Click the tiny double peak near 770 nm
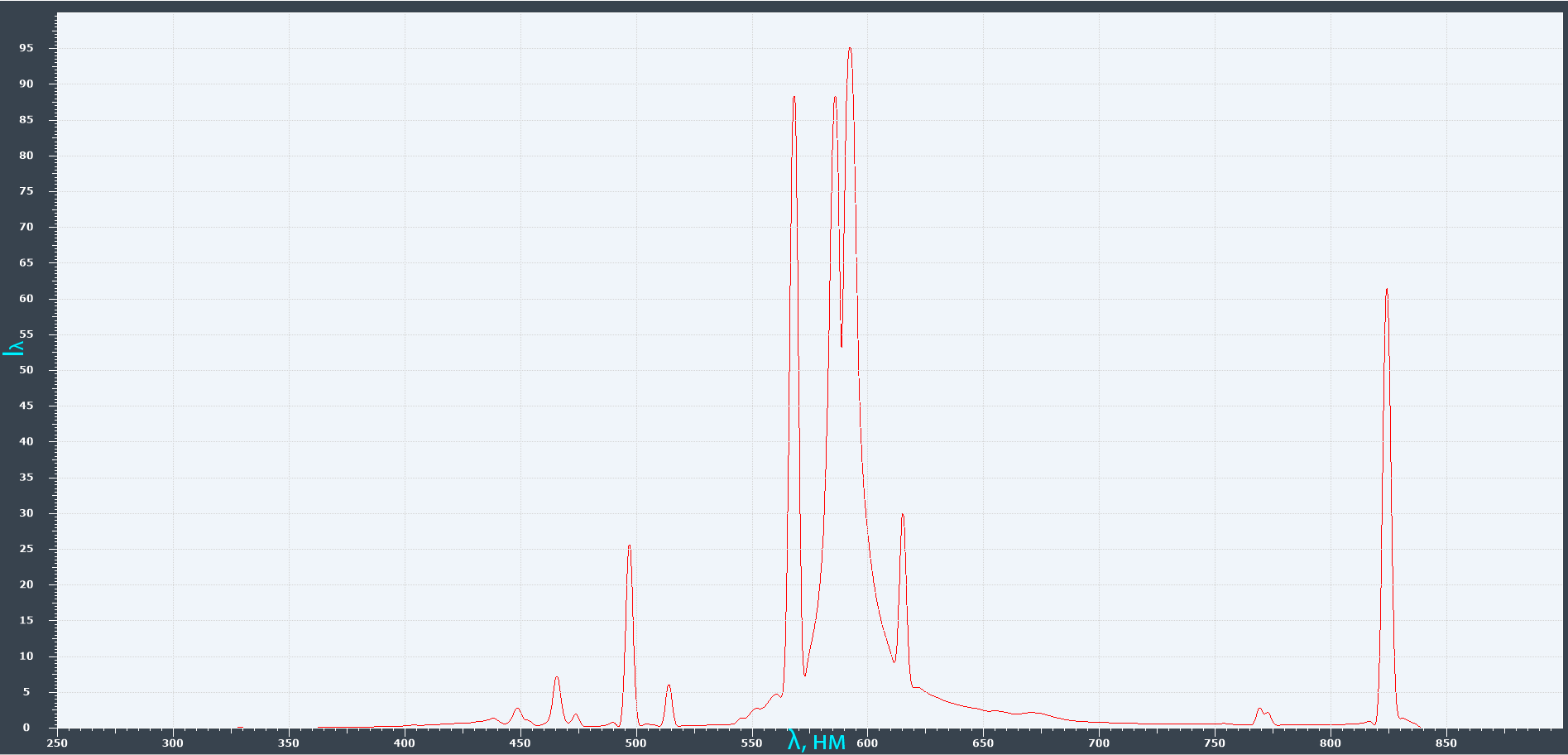 coord(1263,710)
